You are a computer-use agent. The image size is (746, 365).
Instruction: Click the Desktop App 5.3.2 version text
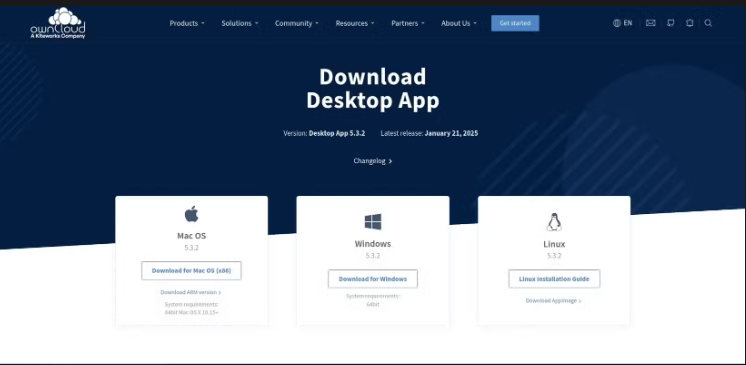337,133
